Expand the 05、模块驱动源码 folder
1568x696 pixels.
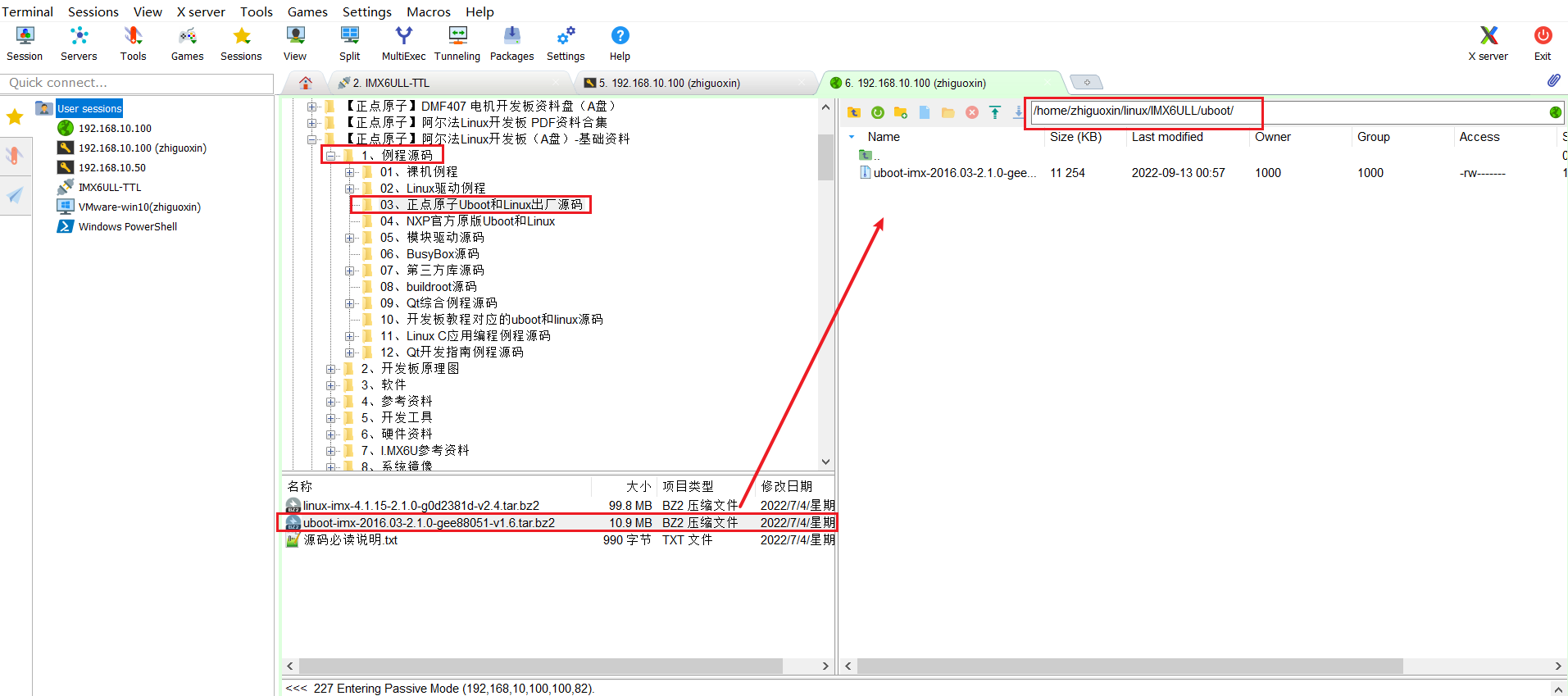pyautogui.click(x=350, y=238)
